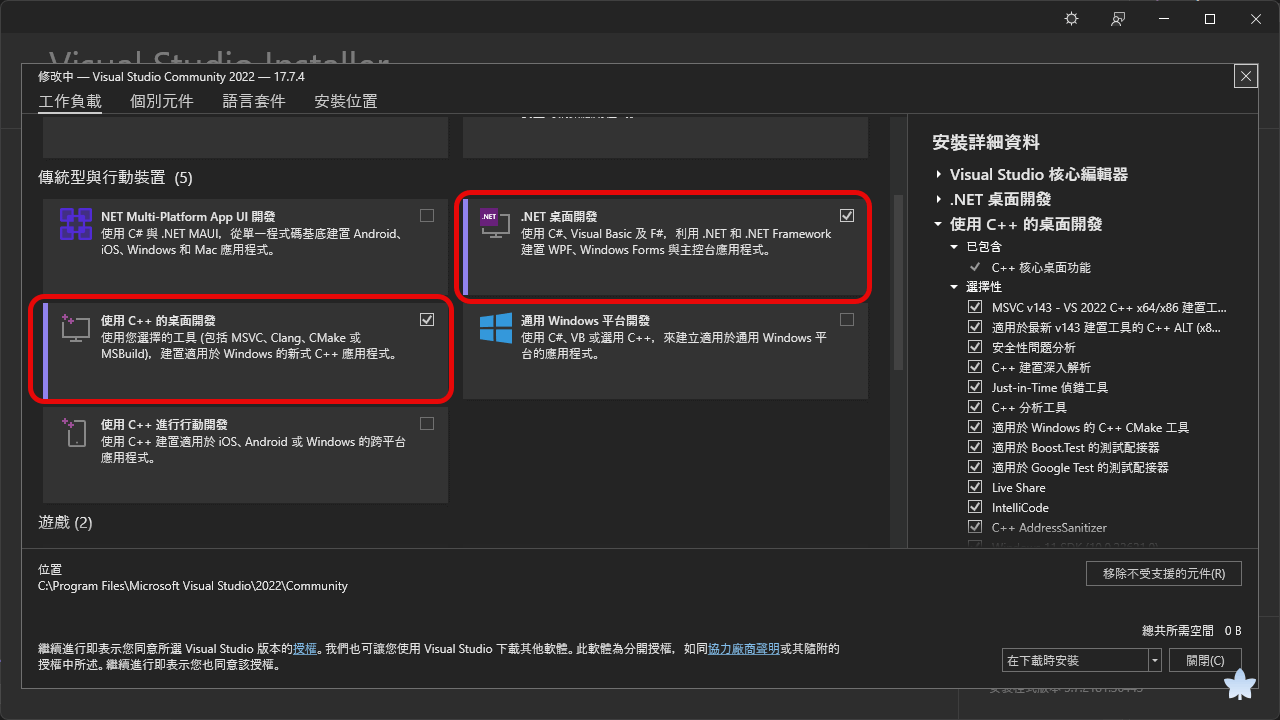
Task: Toggle the C++ CMake 工具 checkbox
Action: (975, 427)
